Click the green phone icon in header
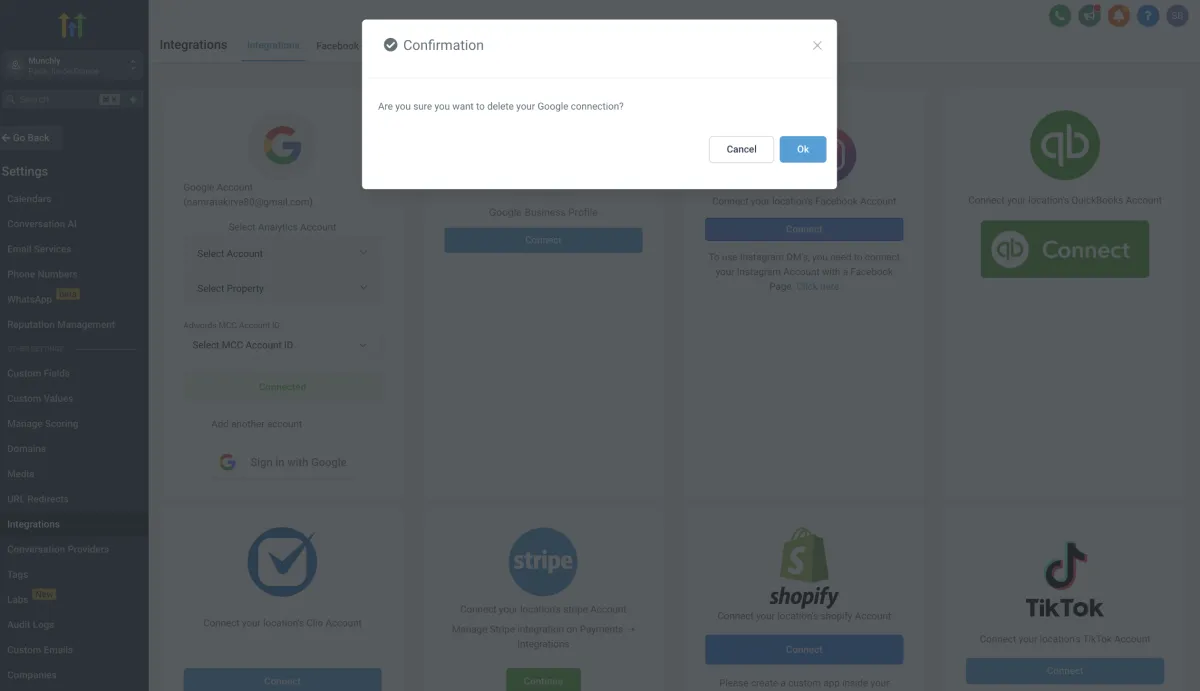 1059,16
